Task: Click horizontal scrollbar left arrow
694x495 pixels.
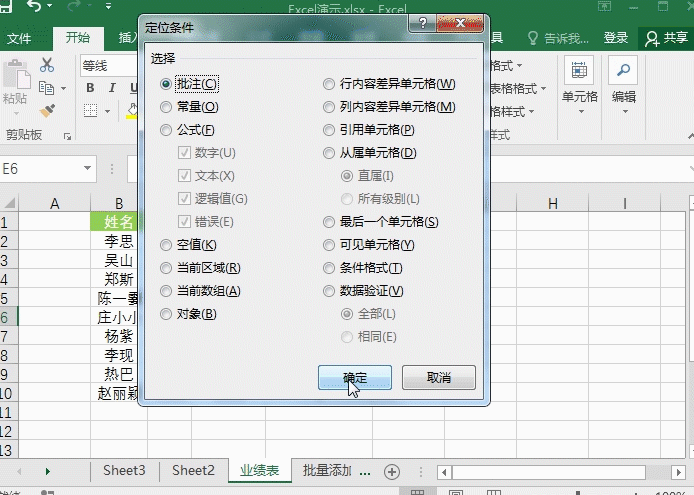Action: pos(444,472)
